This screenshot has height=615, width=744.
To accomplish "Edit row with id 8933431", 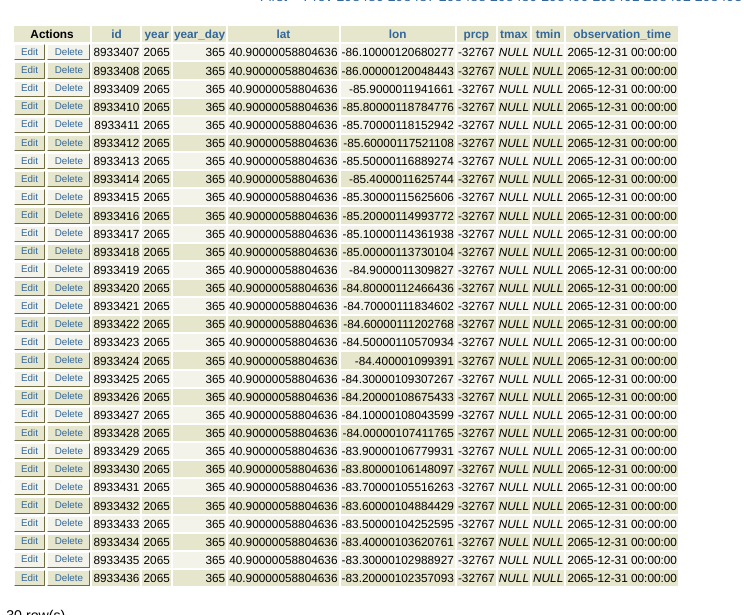I will coord(30,487).
